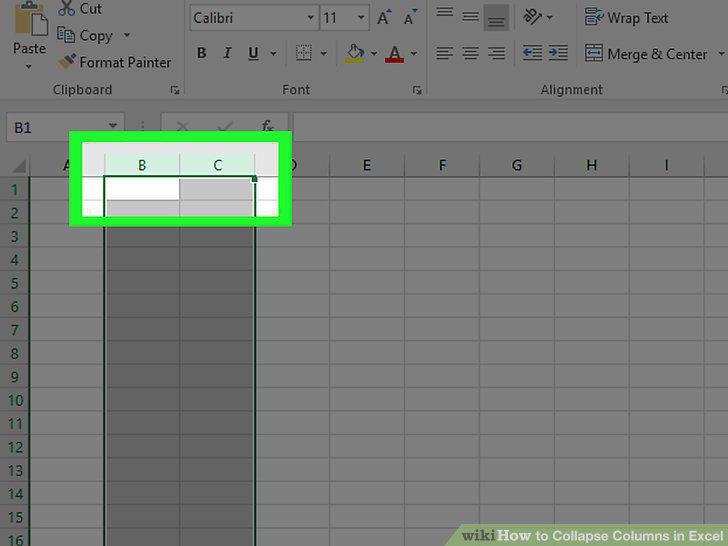728x546 pixels.
Task: Click the Paste clipboard icon
Action: 30,19
